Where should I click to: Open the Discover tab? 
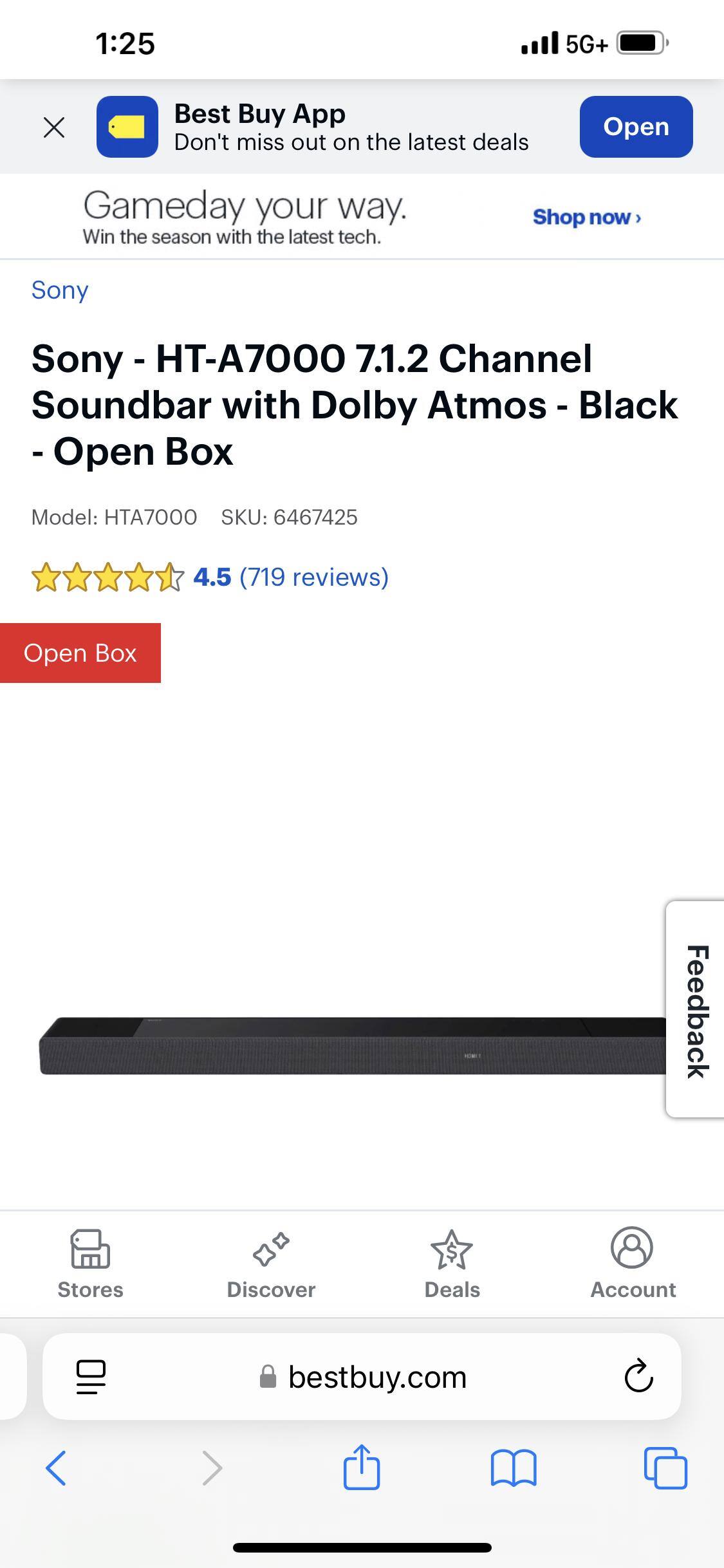point(271,1264)
